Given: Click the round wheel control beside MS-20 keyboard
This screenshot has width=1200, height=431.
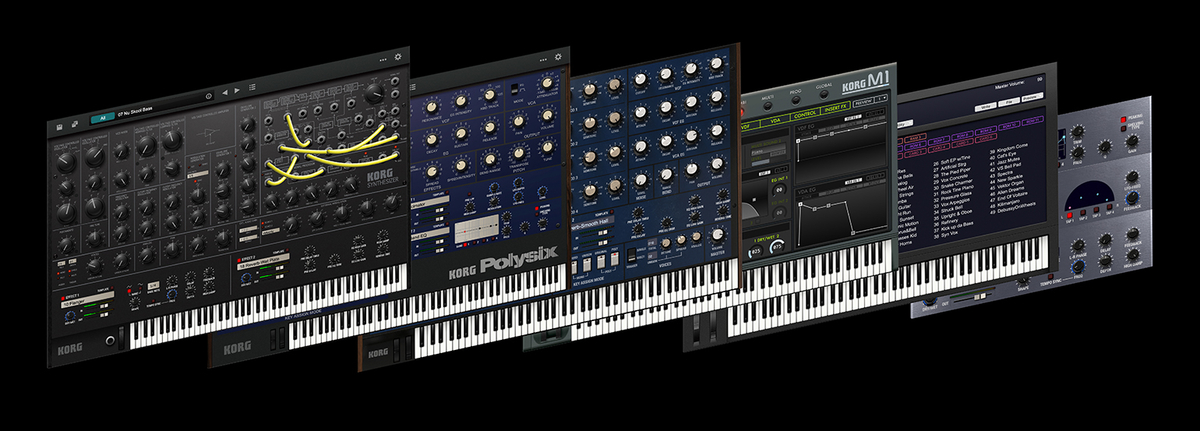Looking at the screenshot, I should [110, 341].
